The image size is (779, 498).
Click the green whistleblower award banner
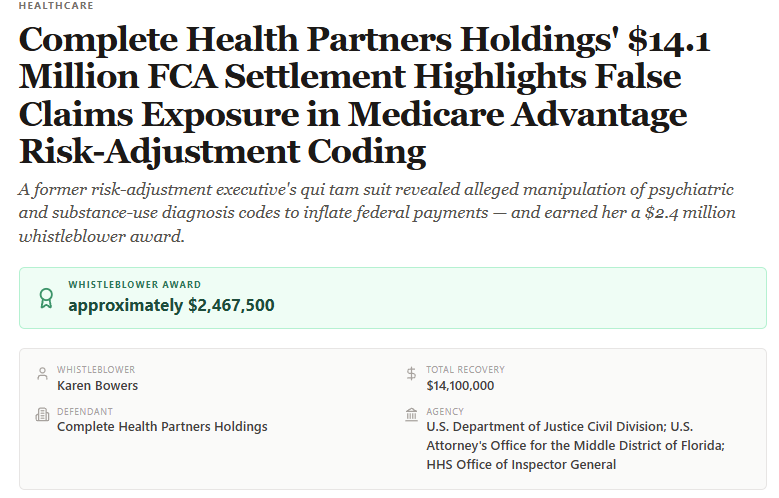(392, 298)
